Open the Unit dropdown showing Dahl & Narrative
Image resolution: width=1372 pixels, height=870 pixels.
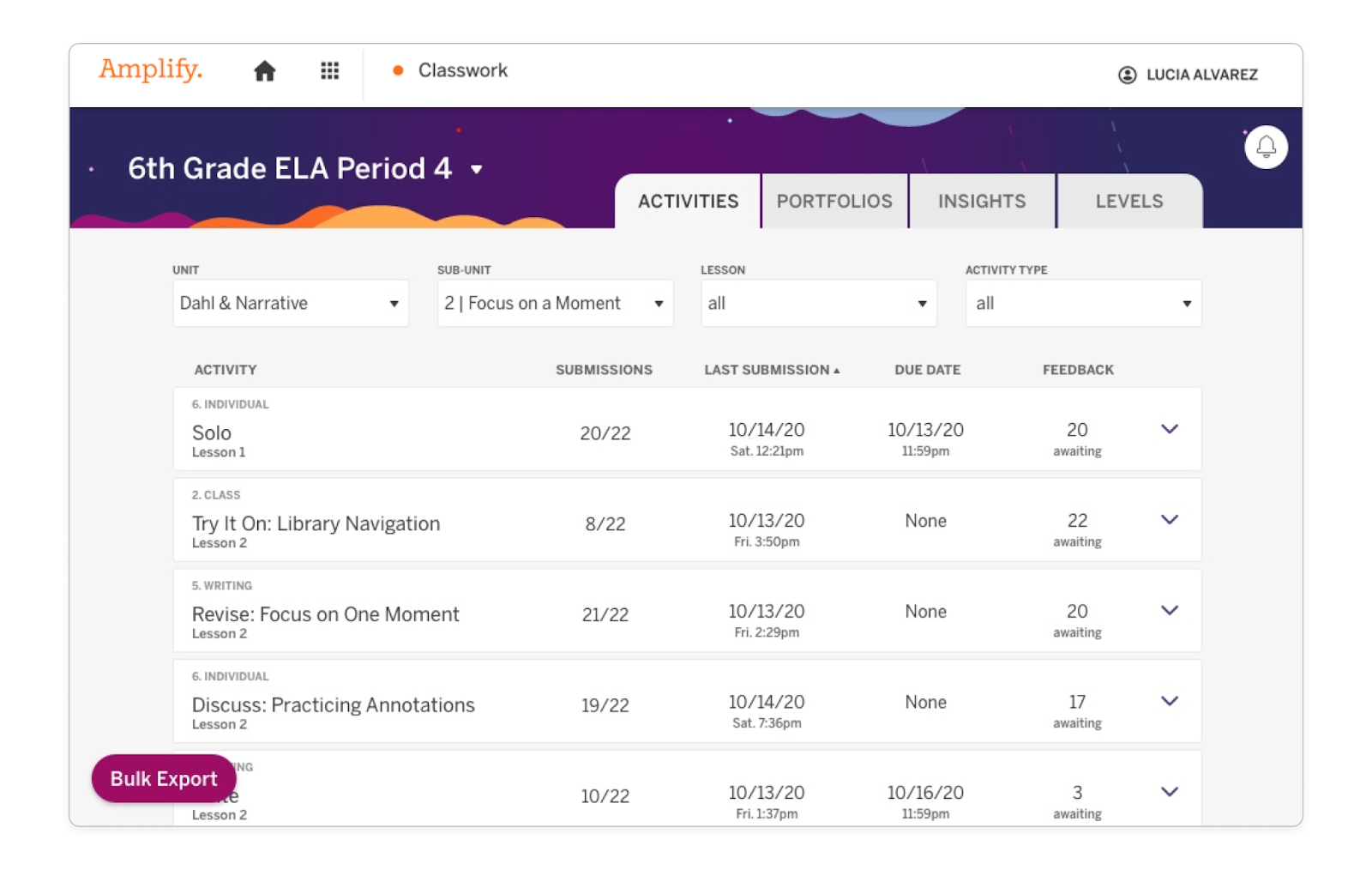point(290,303)
